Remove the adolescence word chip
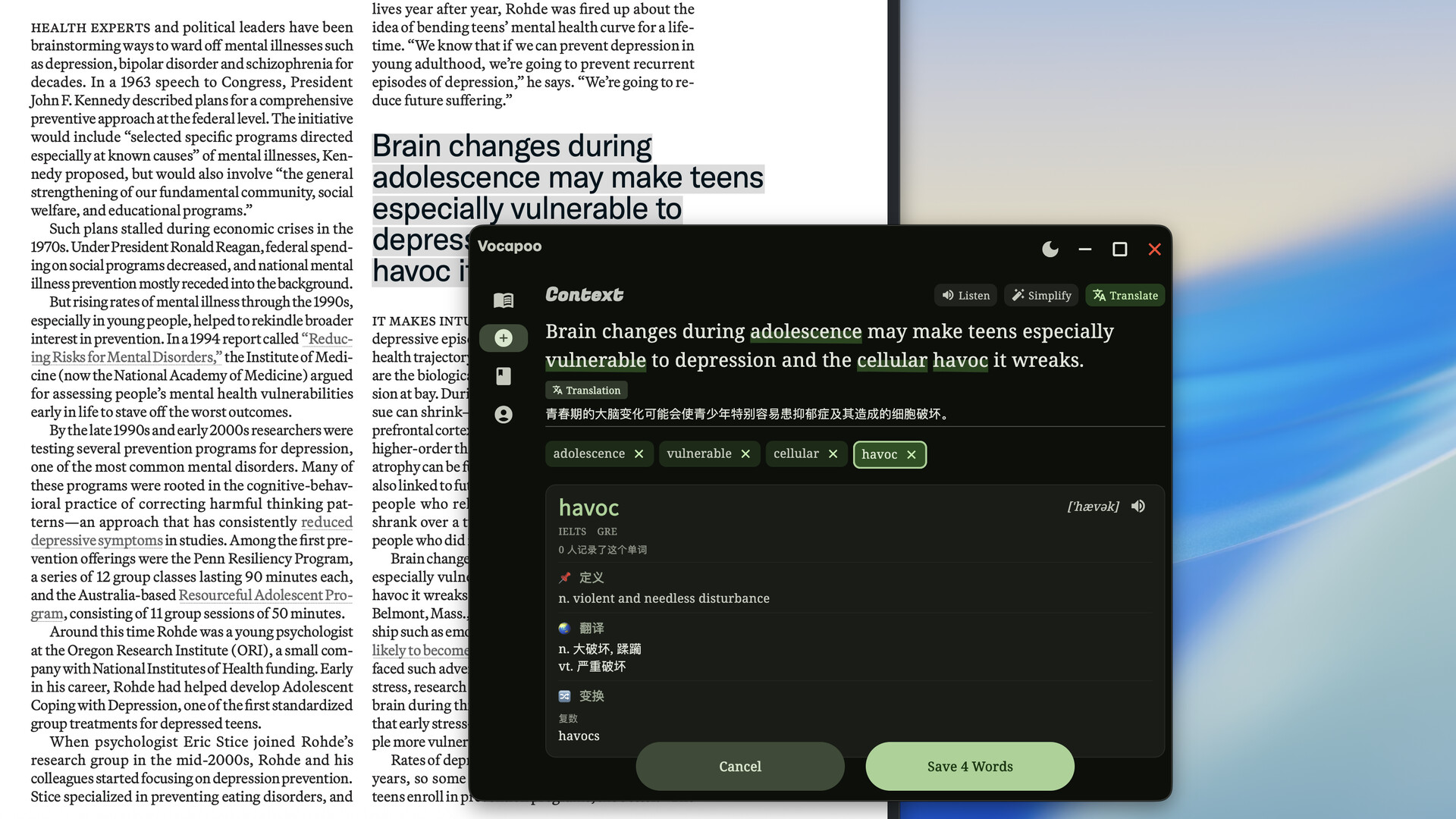1456x819 pixels. pos(639,454)
